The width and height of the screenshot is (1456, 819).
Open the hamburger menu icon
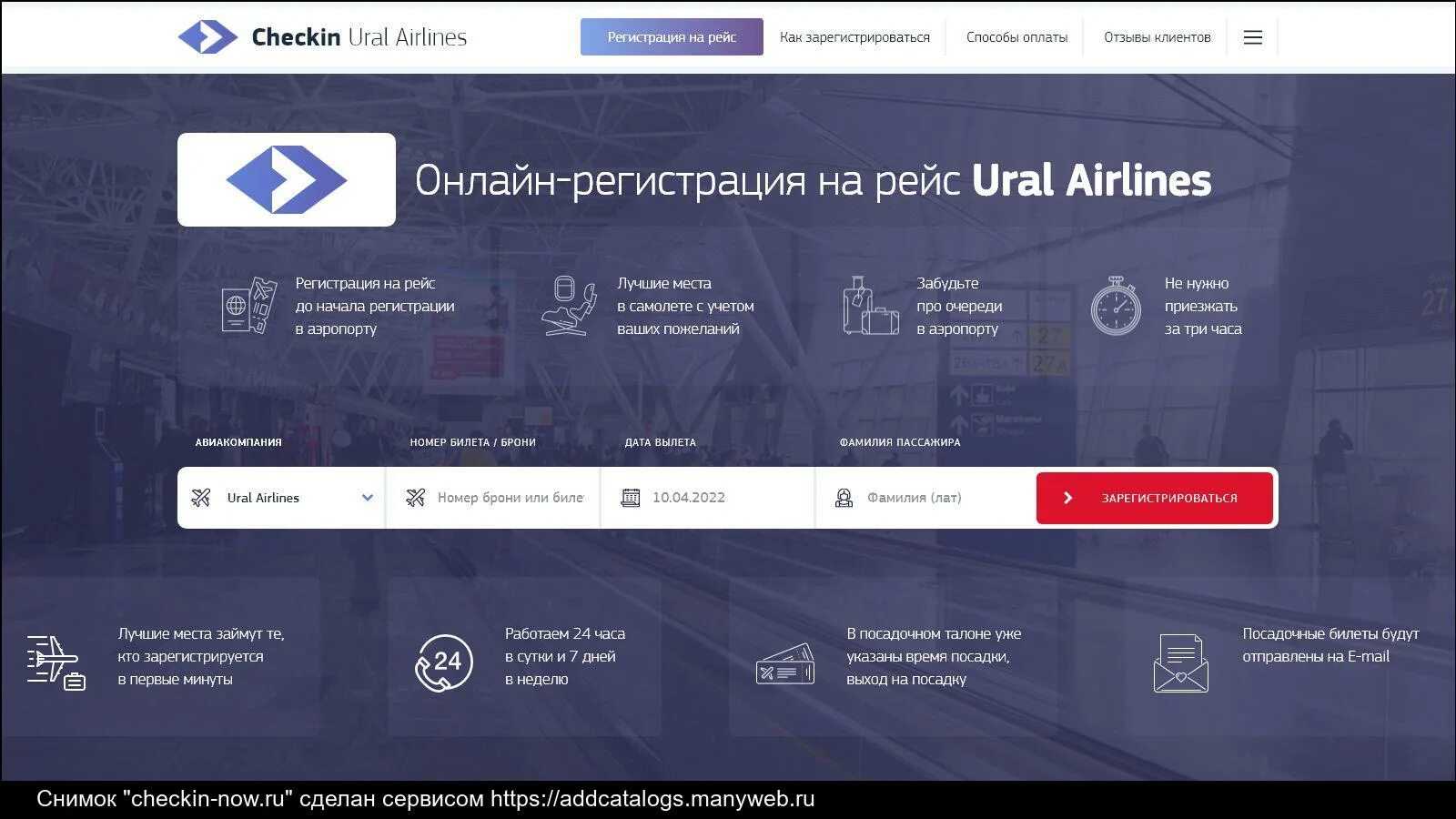[1253, 37]
